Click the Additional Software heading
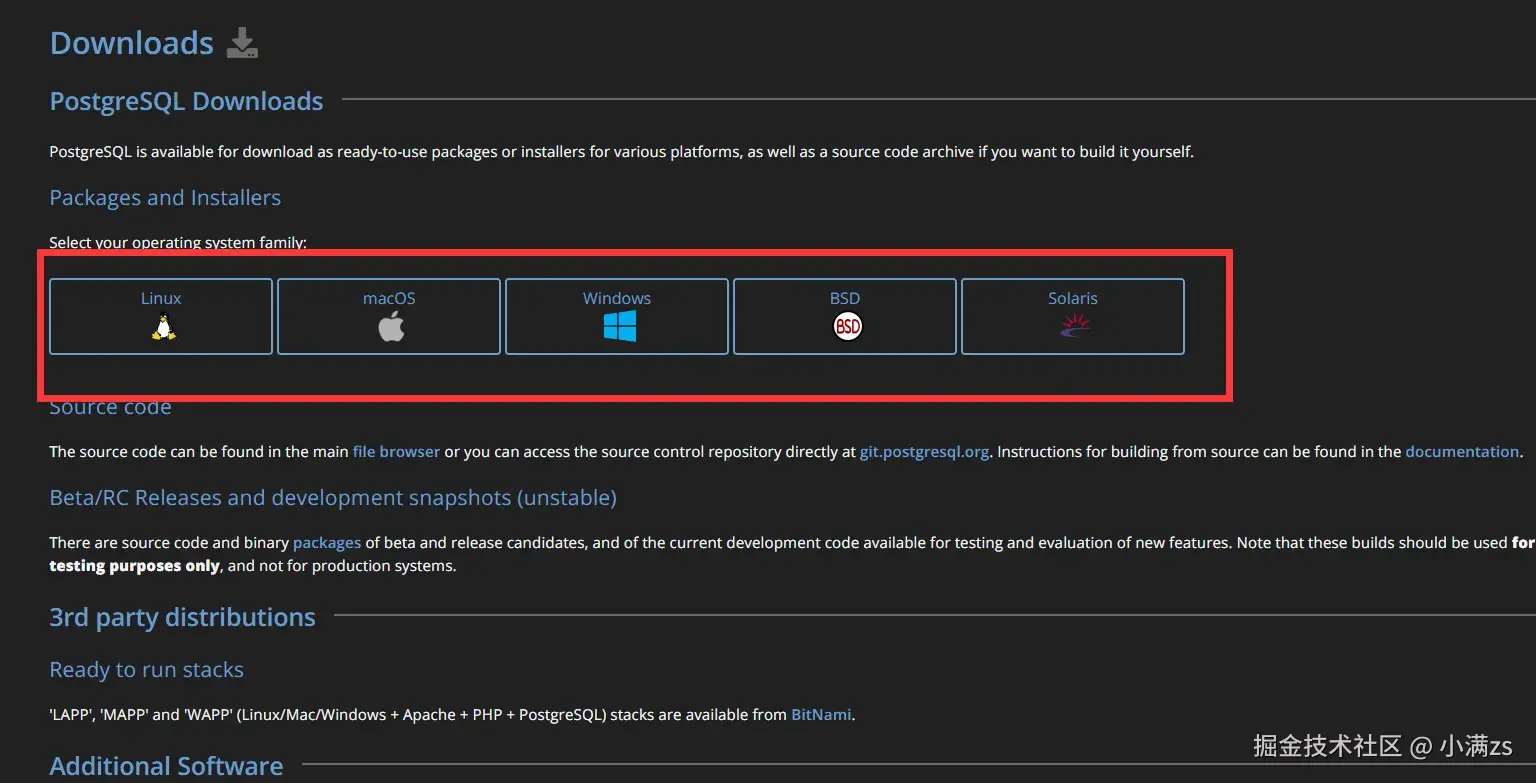 pos(167,766)
